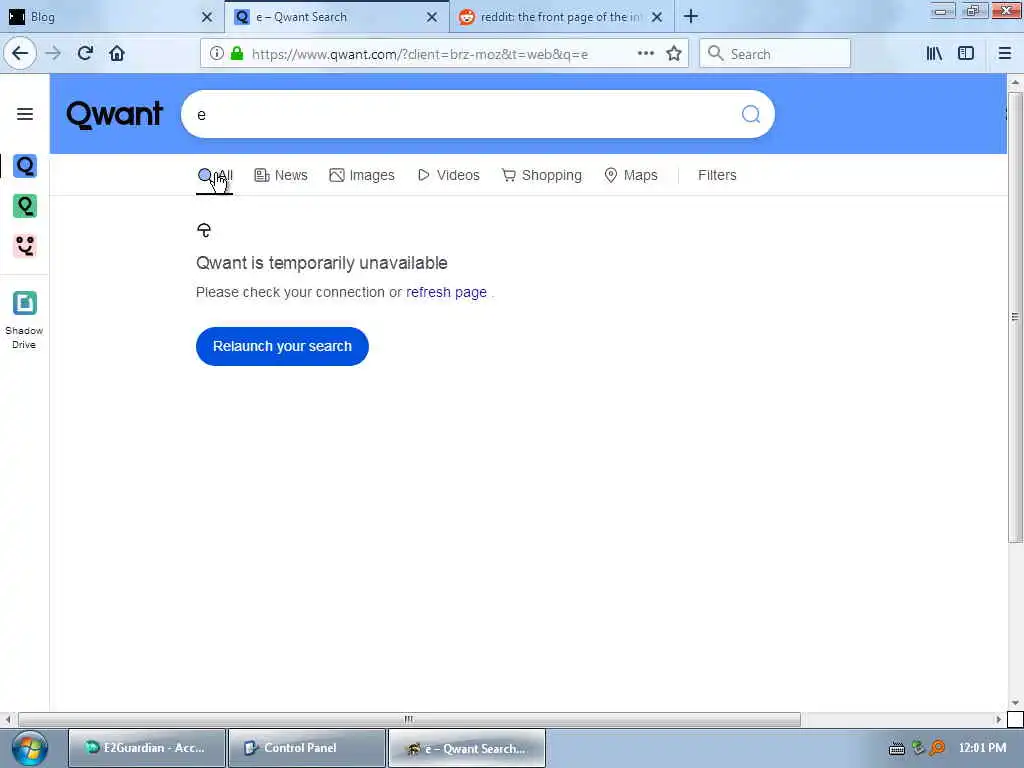Image resolution: width=1024 pixels, height=768 pixels.
Task: Toggle the sidebar view icon
Action: [966, 54]
